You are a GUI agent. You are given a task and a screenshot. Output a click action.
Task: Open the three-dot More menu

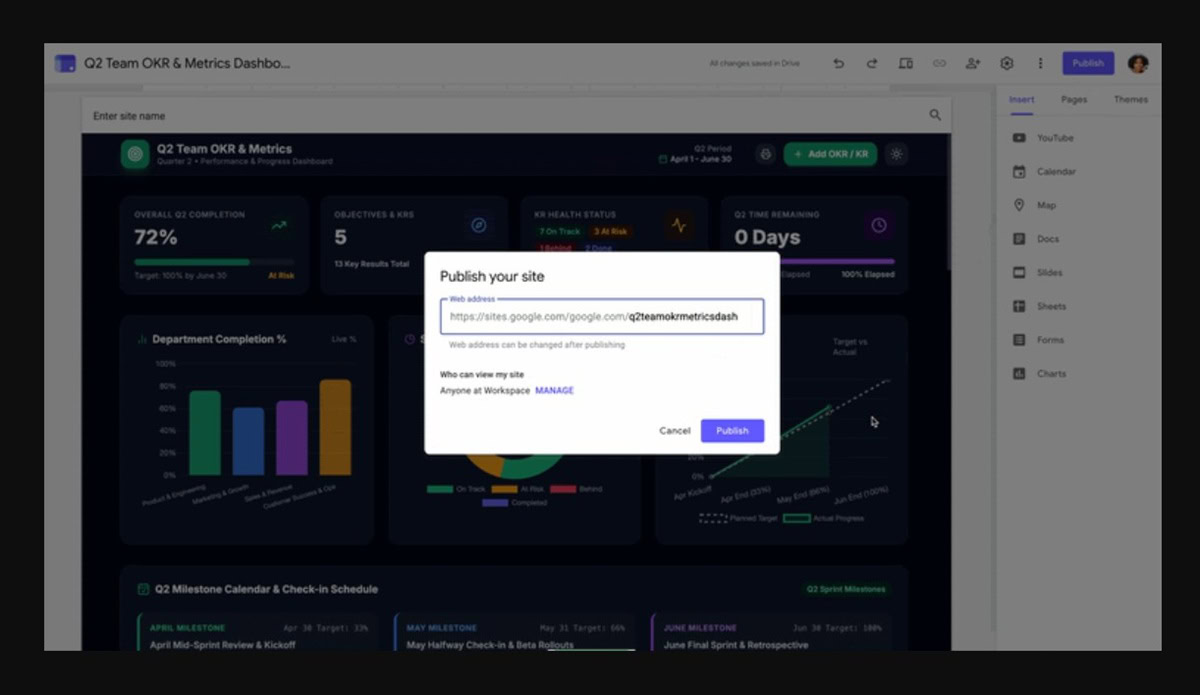1040,63
